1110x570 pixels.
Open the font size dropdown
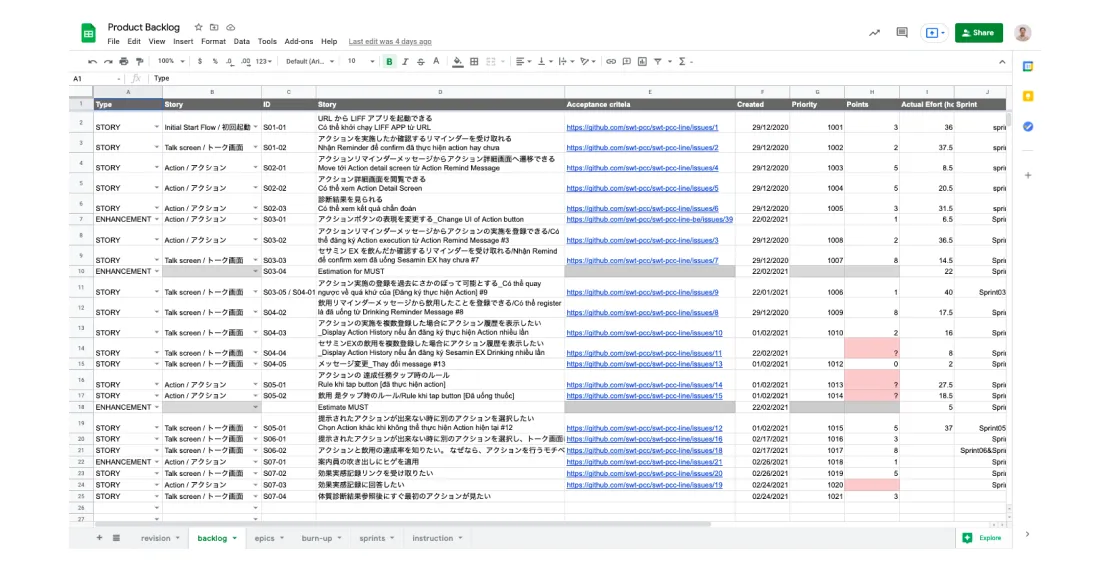(358, 61)
